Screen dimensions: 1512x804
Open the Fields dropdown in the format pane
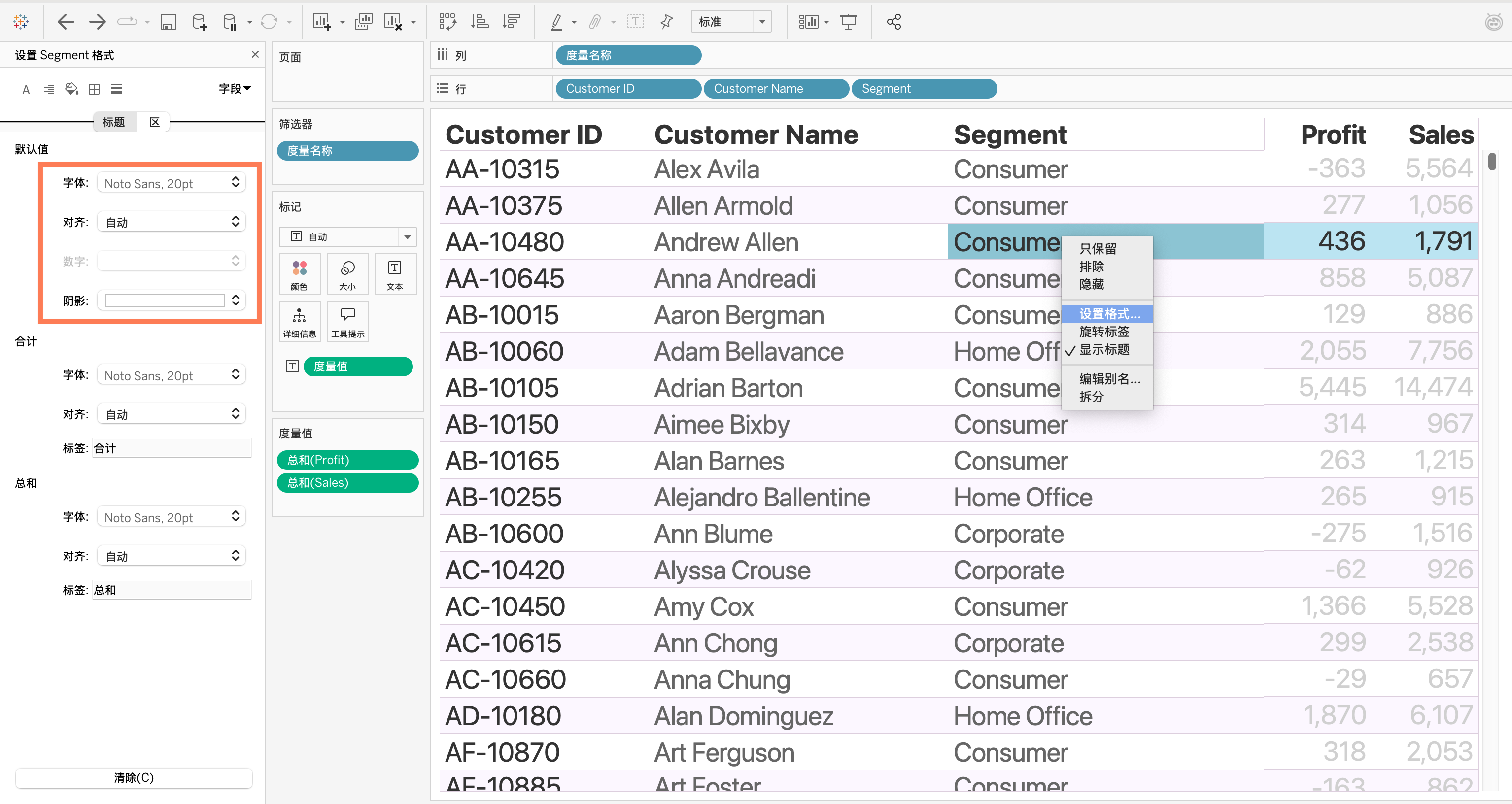(x=235, y=89)
